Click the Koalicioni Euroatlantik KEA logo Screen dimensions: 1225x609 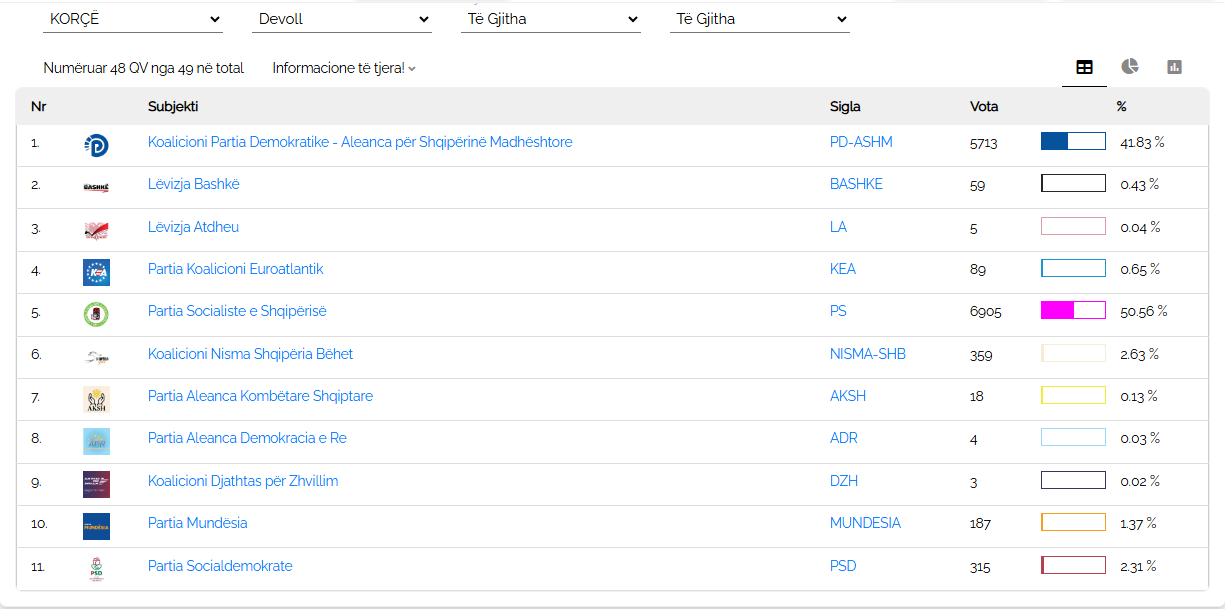click(x=96, y=272)
